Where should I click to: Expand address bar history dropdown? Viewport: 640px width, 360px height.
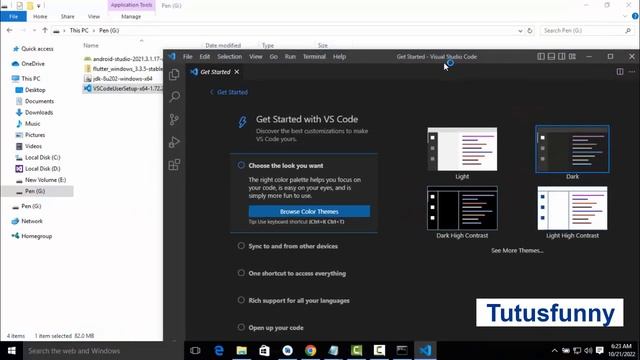coord(520,31)
